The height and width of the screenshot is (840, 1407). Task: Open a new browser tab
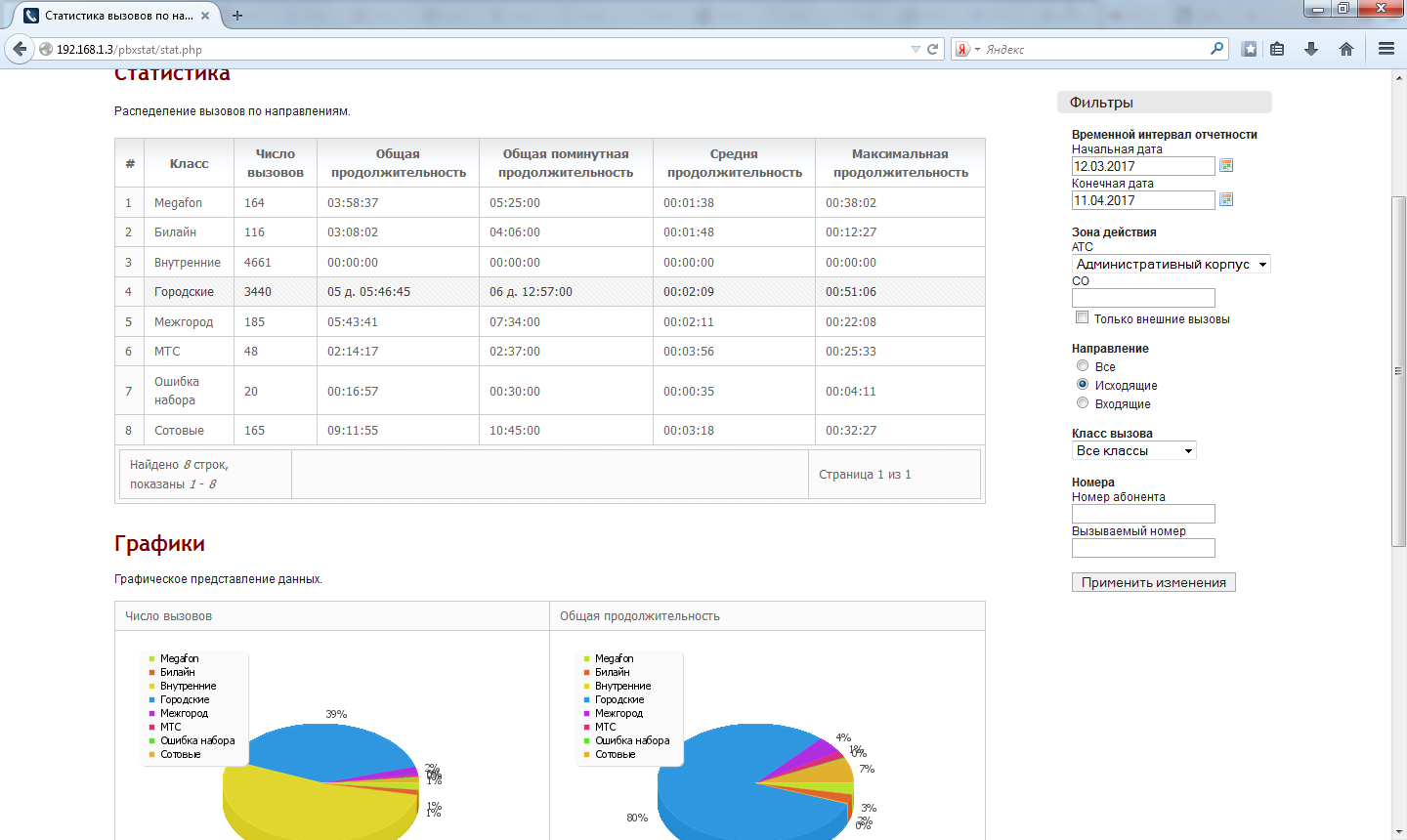pyautogui.click(x=237, y=16)
